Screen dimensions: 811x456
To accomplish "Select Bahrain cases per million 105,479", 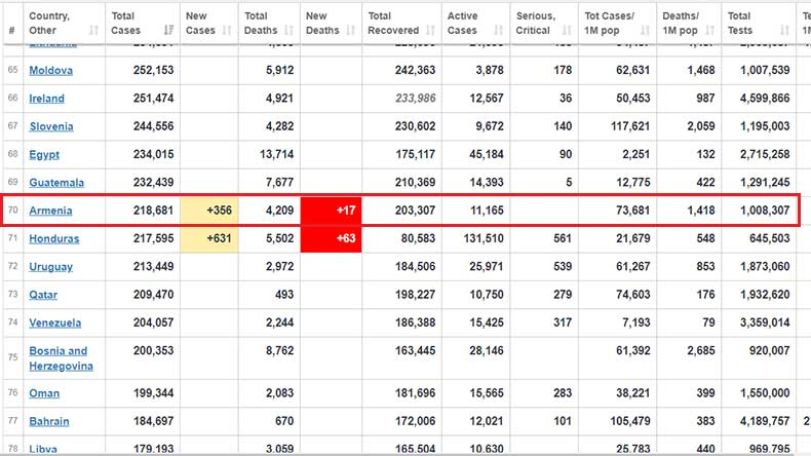I will (x=630, y=421).
